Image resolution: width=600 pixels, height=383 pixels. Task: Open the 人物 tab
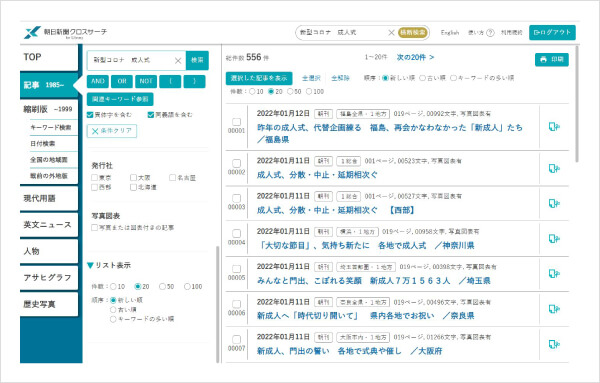pos(49,251)
